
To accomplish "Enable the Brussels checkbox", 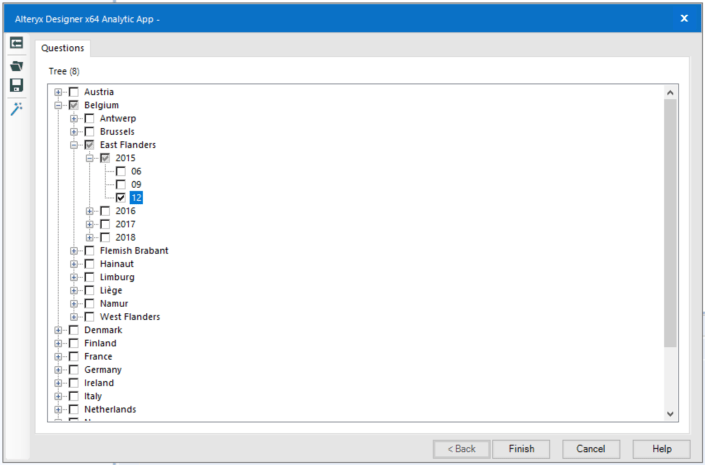I will click(x=90, y=132).
